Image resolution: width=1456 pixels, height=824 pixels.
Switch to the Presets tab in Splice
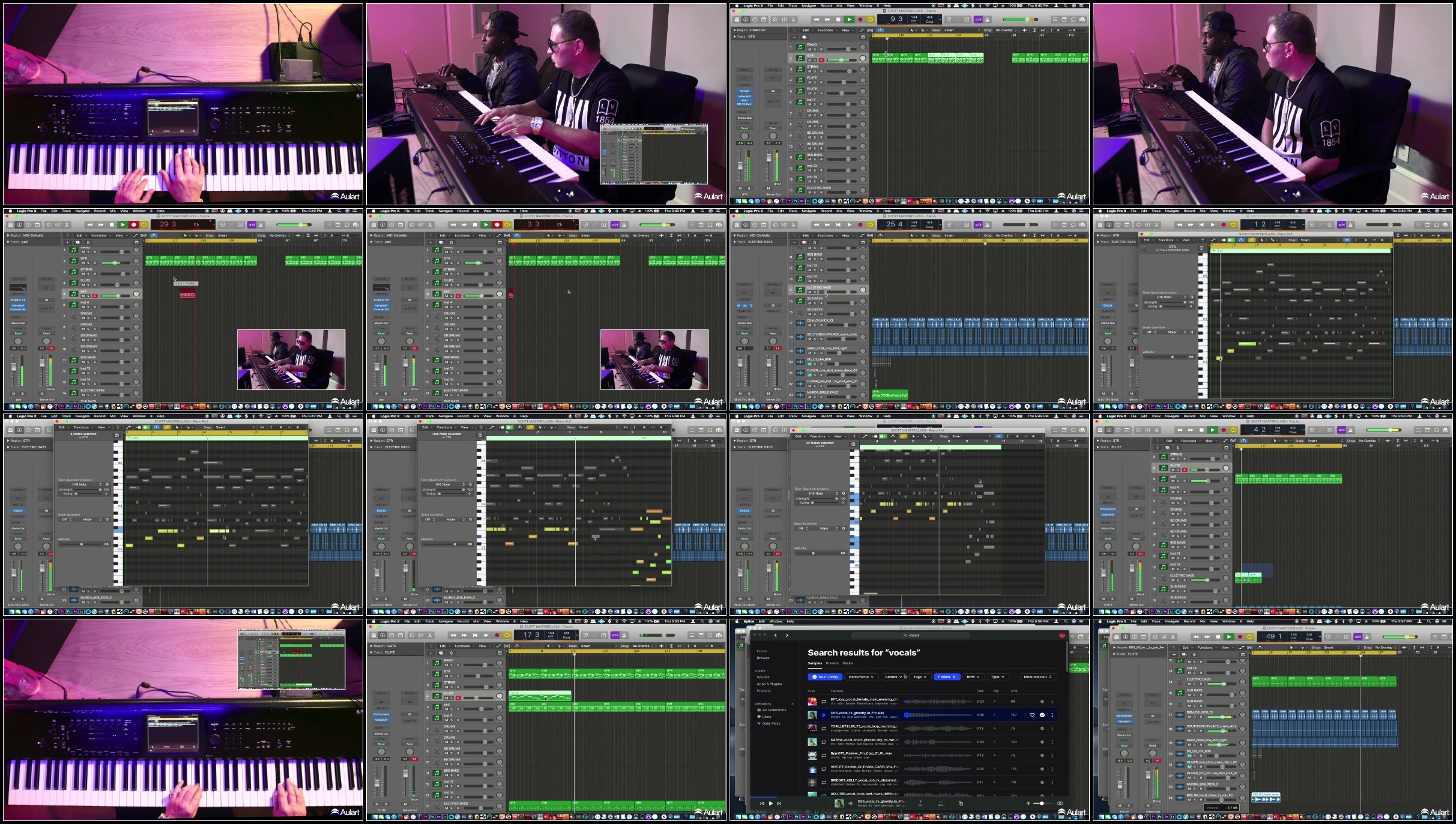pyautogui.click(x=832, y=663)
